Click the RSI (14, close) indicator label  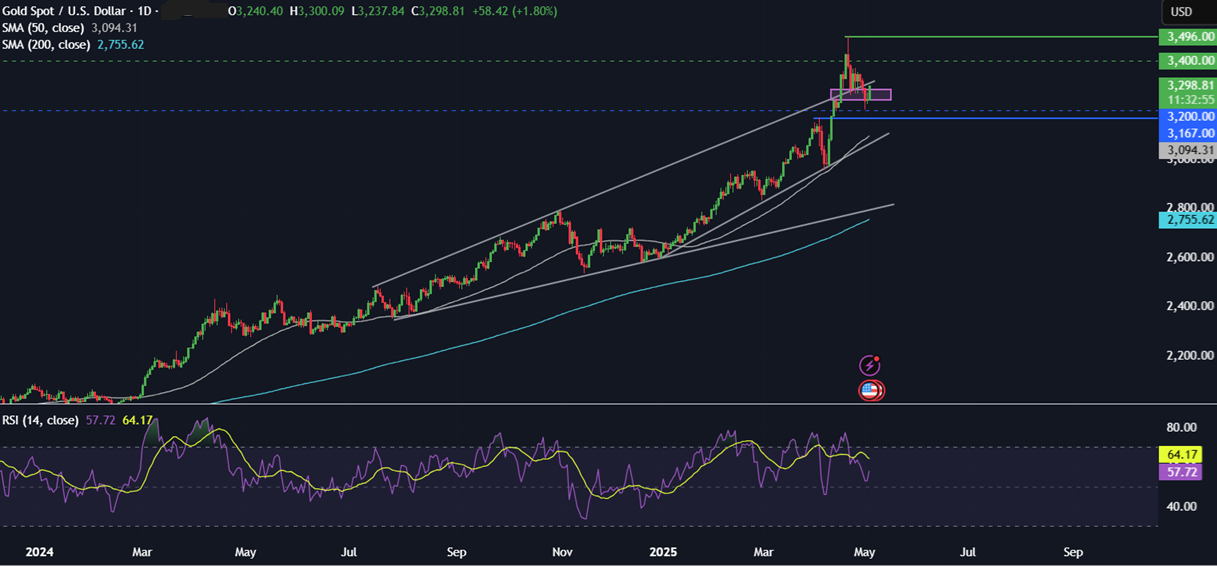[39, 421]
